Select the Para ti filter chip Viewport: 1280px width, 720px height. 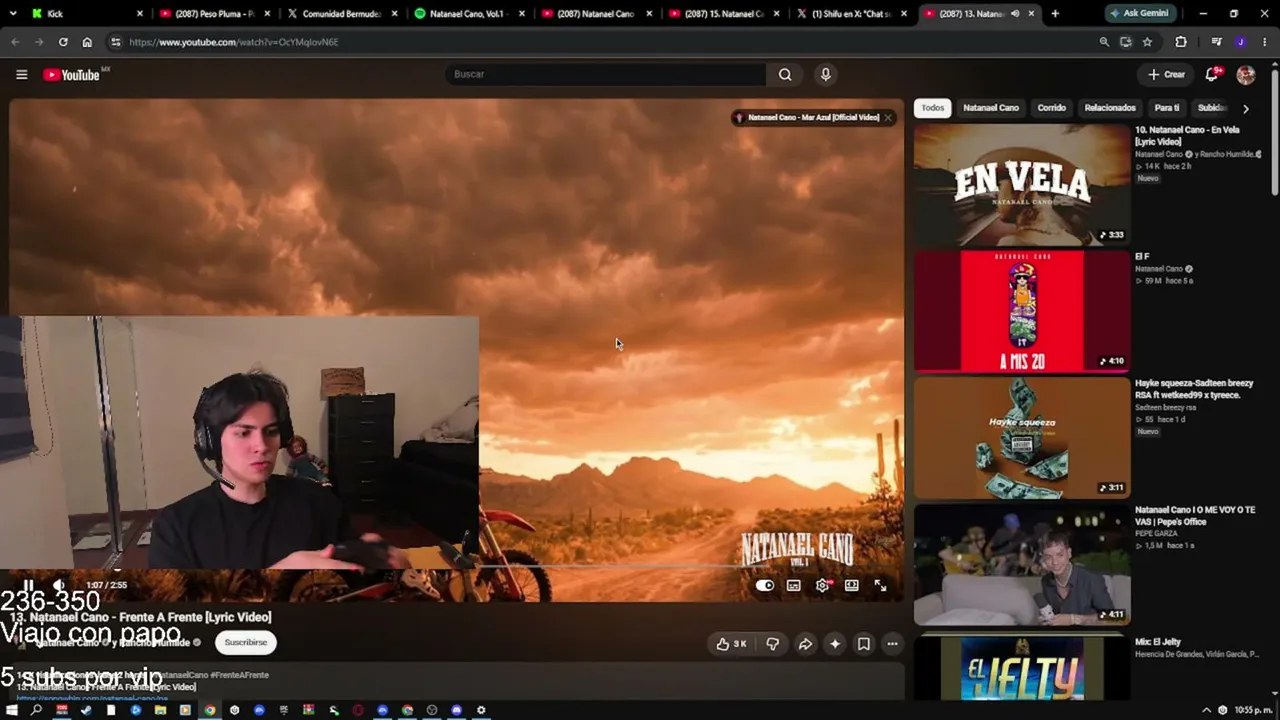pos(1167,108)
